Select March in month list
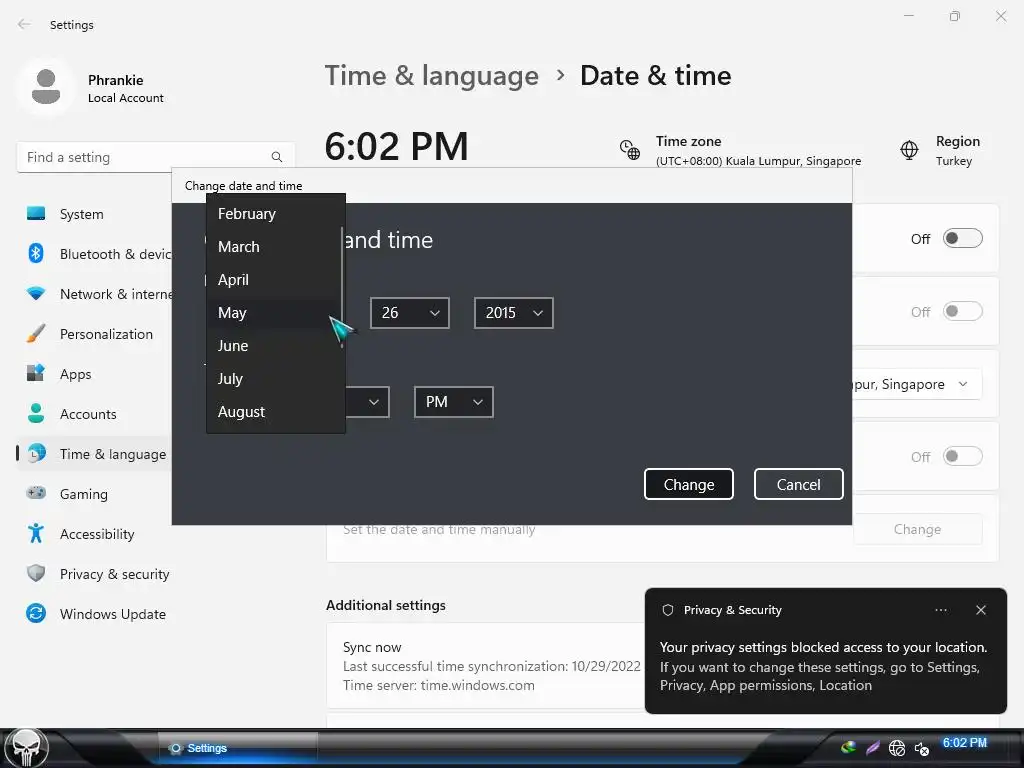This screenshot has width=1024, height=768. pos(274,247)
